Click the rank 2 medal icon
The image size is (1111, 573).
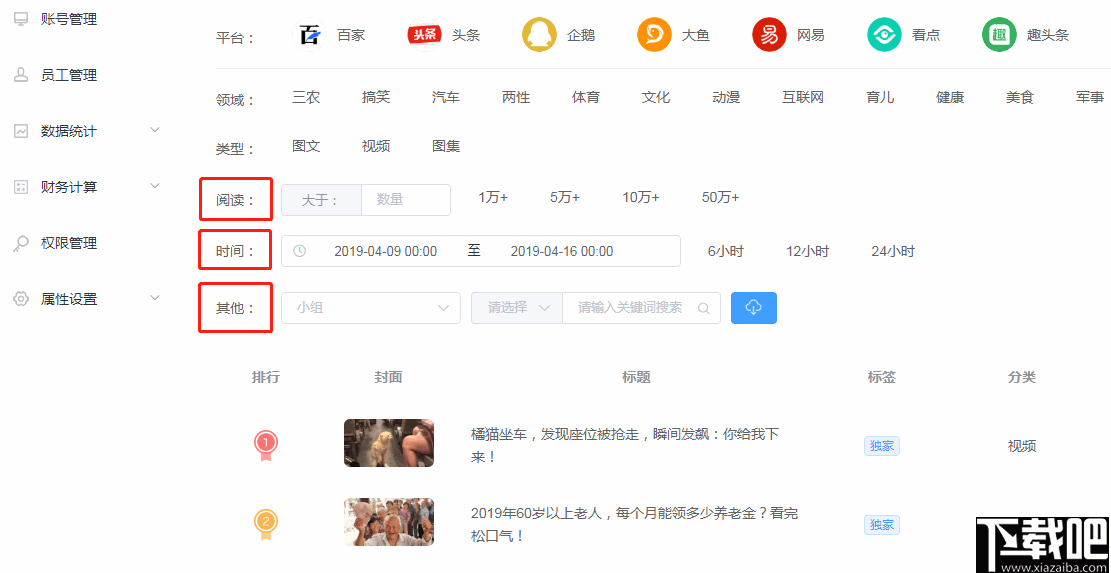point(266,525)
